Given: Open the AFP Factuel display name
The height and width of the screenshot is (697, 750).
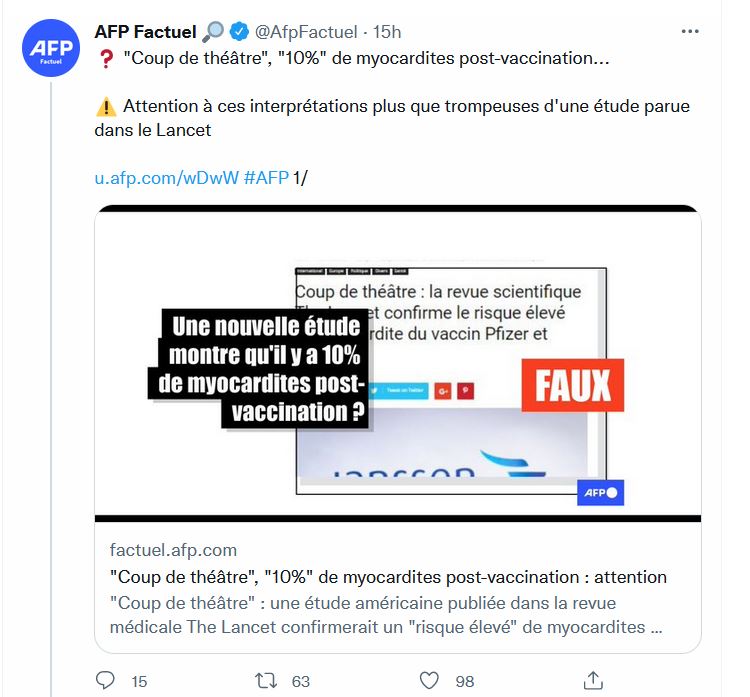Looking at the screenshot, I should [x=145, y=31].
